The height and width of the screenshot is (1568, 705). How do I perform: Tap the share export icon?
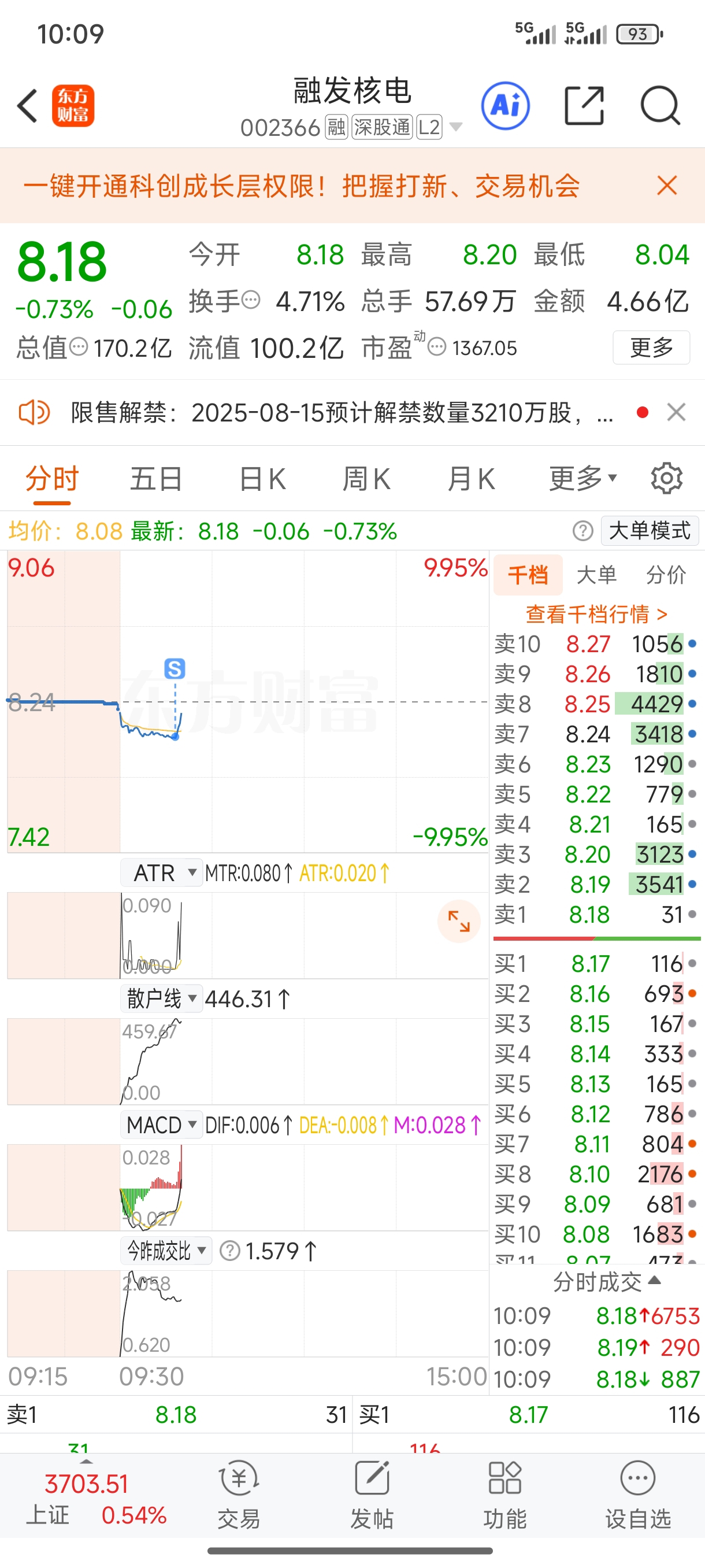tap(584, 106)
